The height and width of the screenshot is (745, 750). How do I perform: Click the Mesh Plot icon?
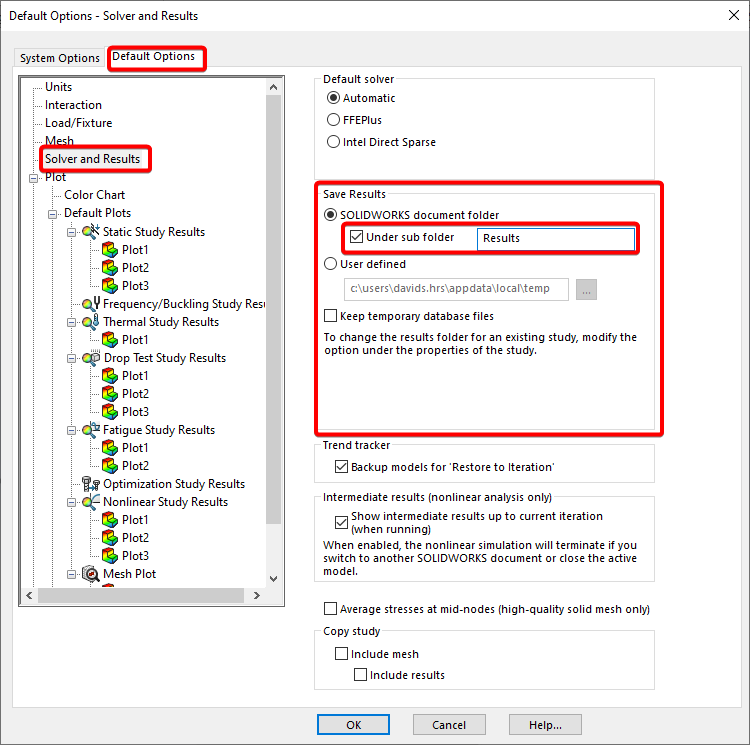coord(90,574)
